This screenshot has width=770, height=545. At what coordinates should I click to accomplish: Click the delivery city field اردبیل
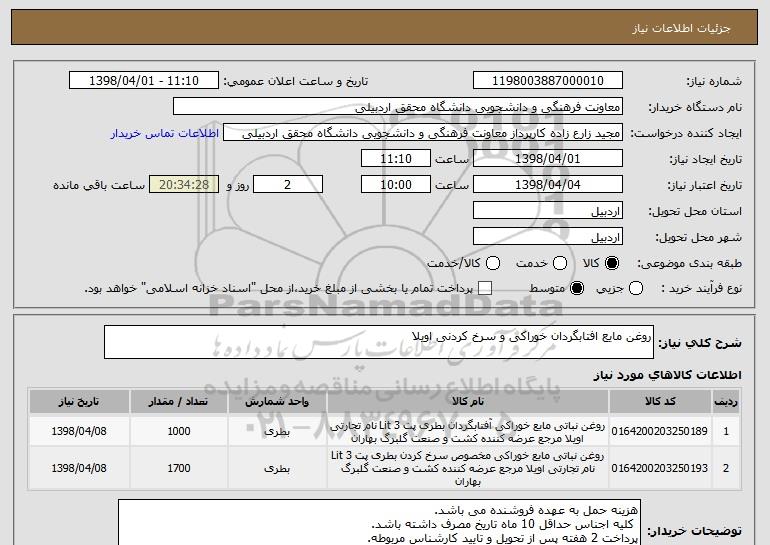pyautogui.click(x=548, y=237)
